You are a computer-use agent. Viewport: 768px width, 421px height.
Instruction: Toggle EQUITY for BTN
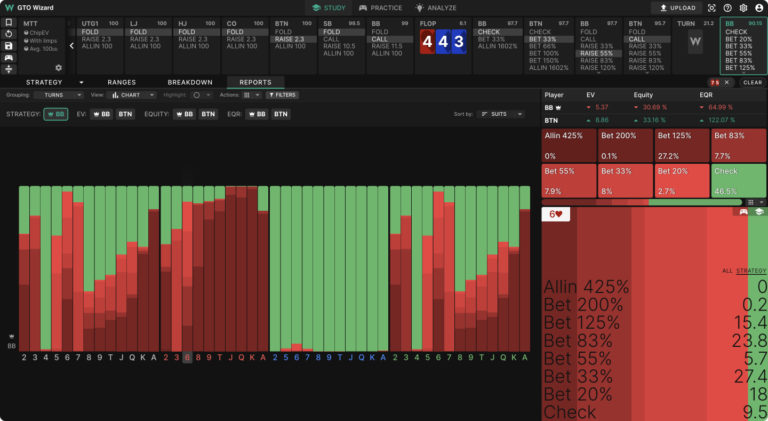208,114
